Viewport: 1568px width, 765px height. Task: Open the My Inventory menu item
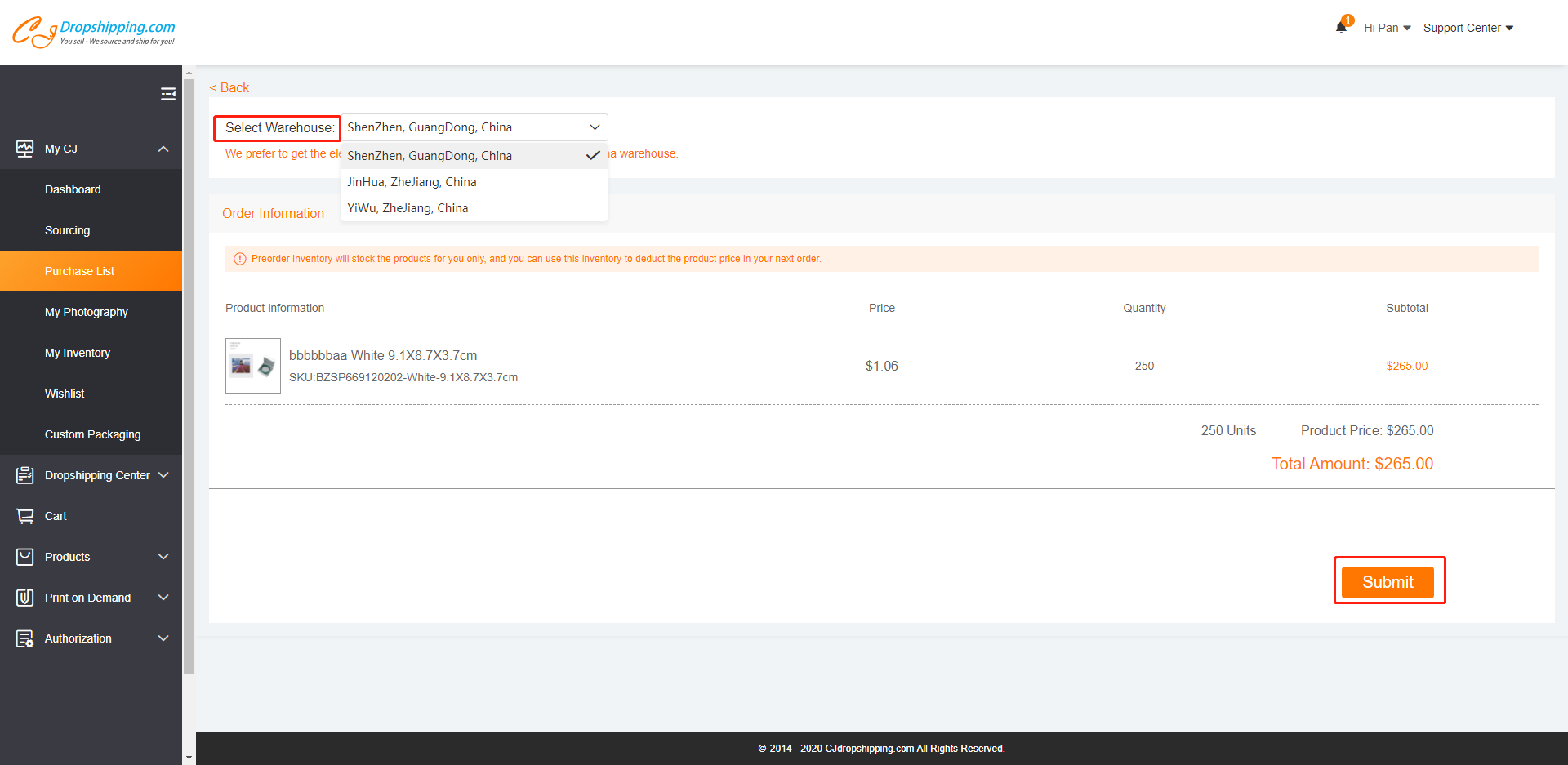pos(78,353)
